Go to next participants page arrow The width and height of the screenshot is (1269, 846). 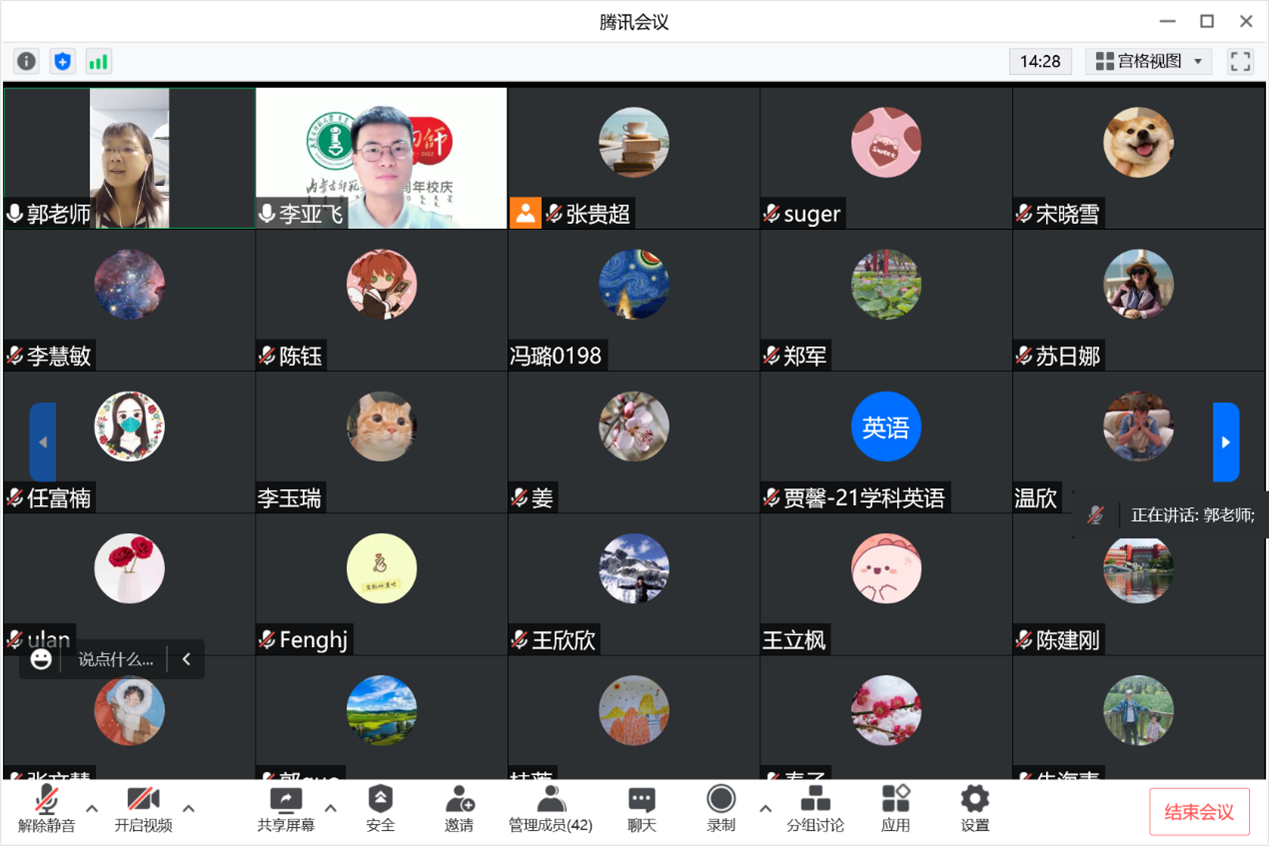tap(1226, 442)
